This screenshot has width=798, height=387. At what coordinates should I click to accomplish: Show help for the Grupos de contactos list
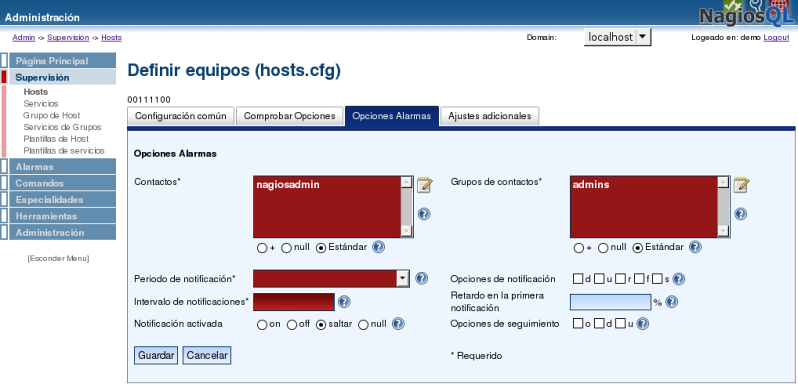[740, 213]
